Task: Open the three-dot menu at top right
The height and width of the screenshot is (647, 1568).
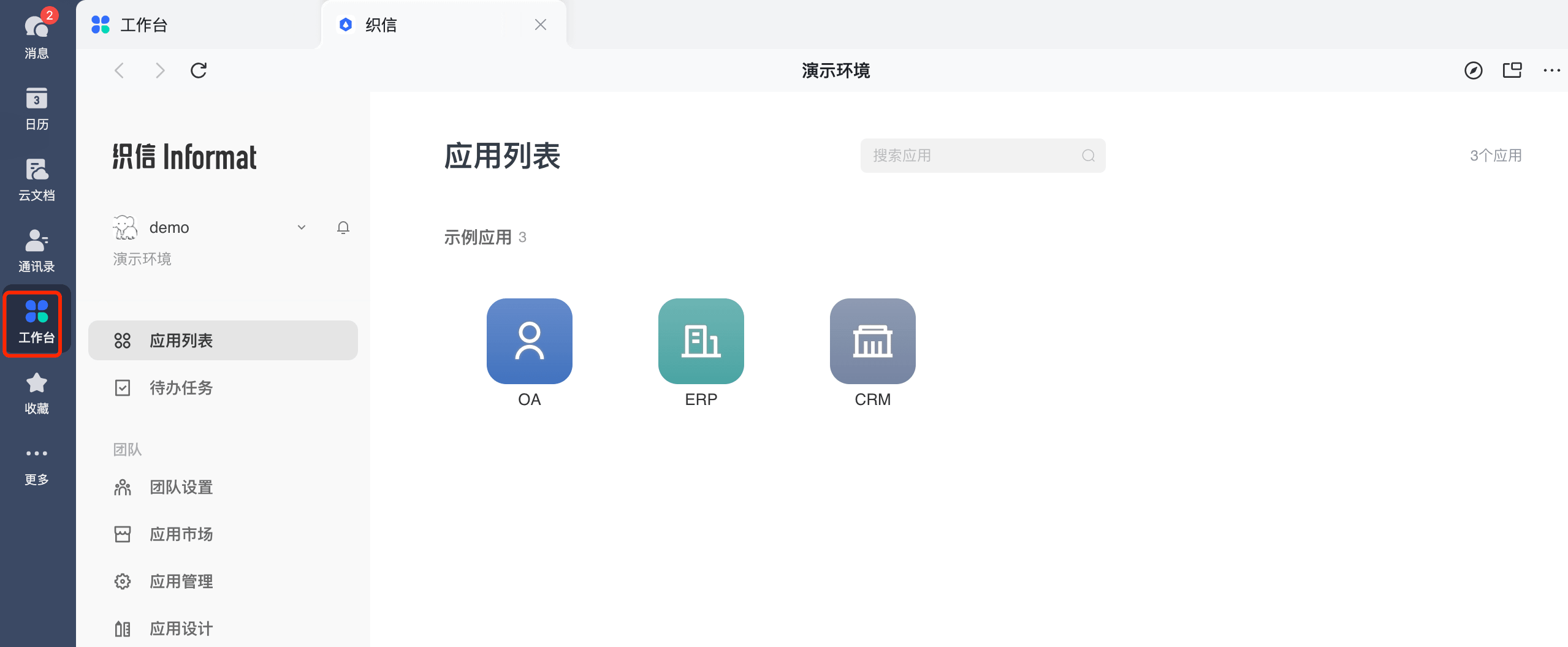Action: click(1551, 70)
